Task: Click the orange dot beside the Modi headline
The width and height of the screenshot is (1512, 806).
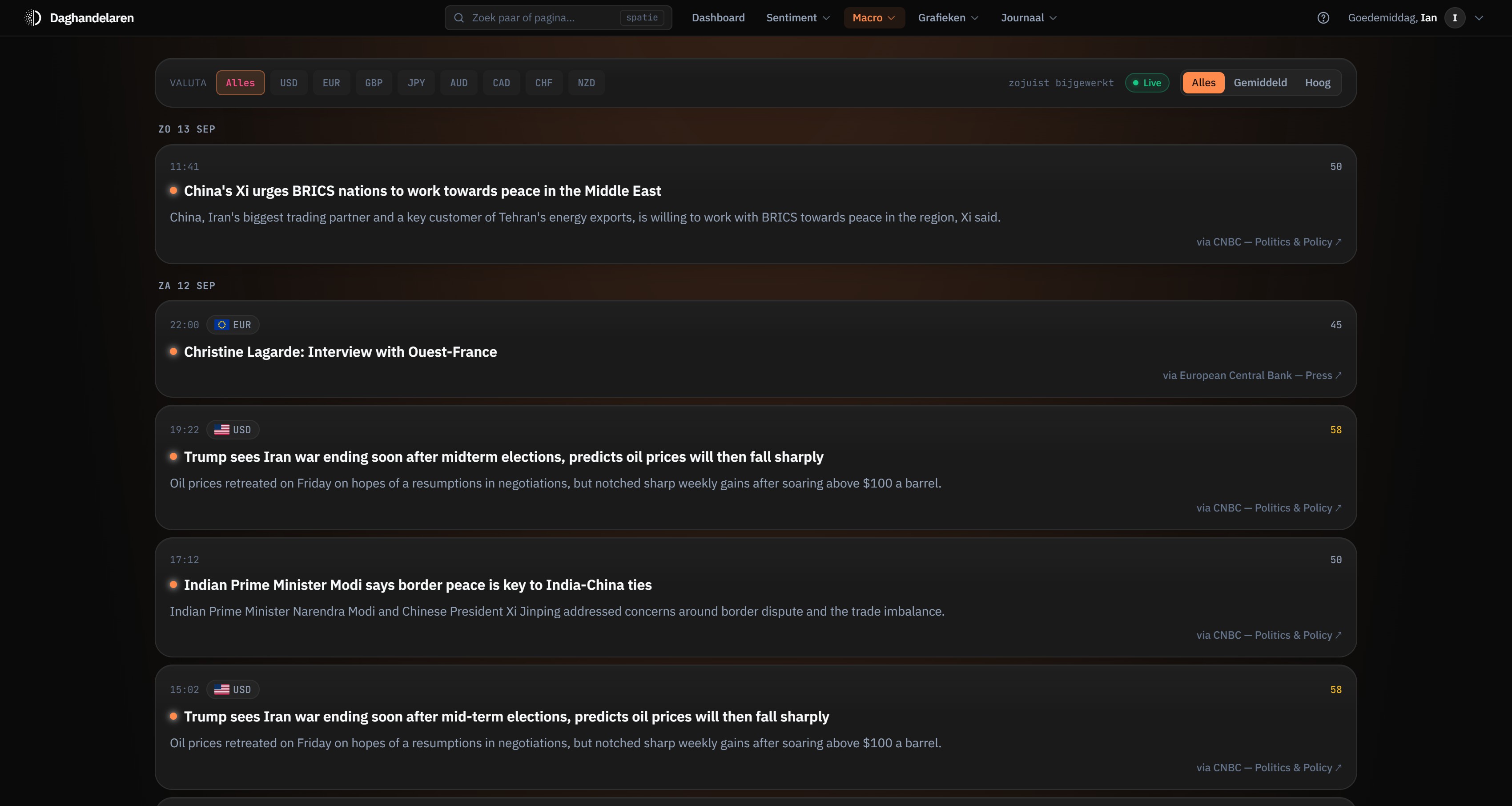Action: [173, 584]
